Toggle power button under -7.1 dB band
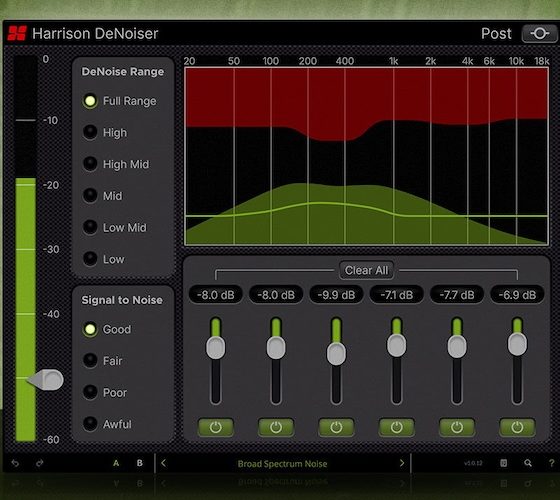Viewport: 560px width, 500px height. tap(397, 427)
